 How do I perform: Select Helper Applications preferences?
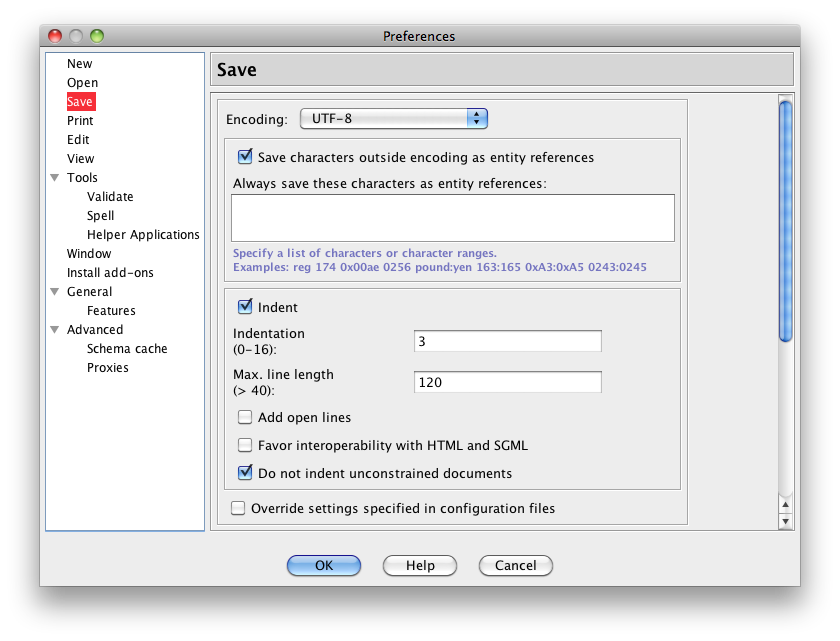click(x=143, y=235)
